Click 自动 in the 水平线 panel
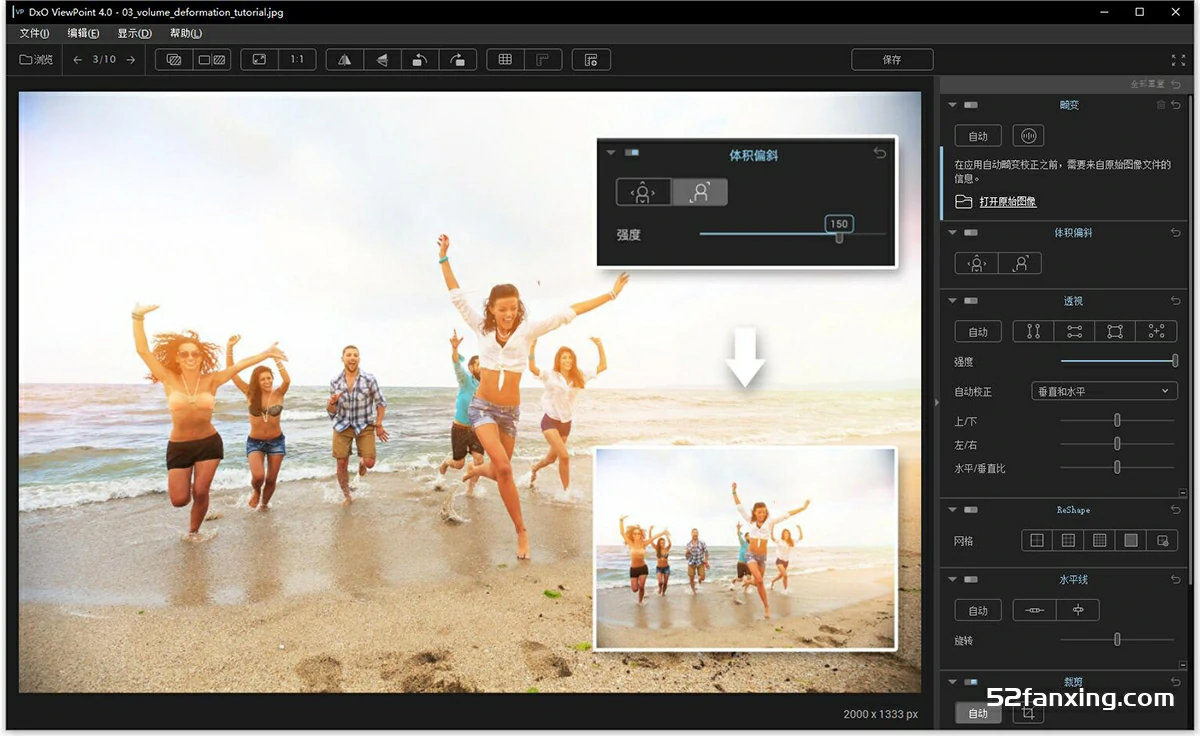 [x=978, y=610]
